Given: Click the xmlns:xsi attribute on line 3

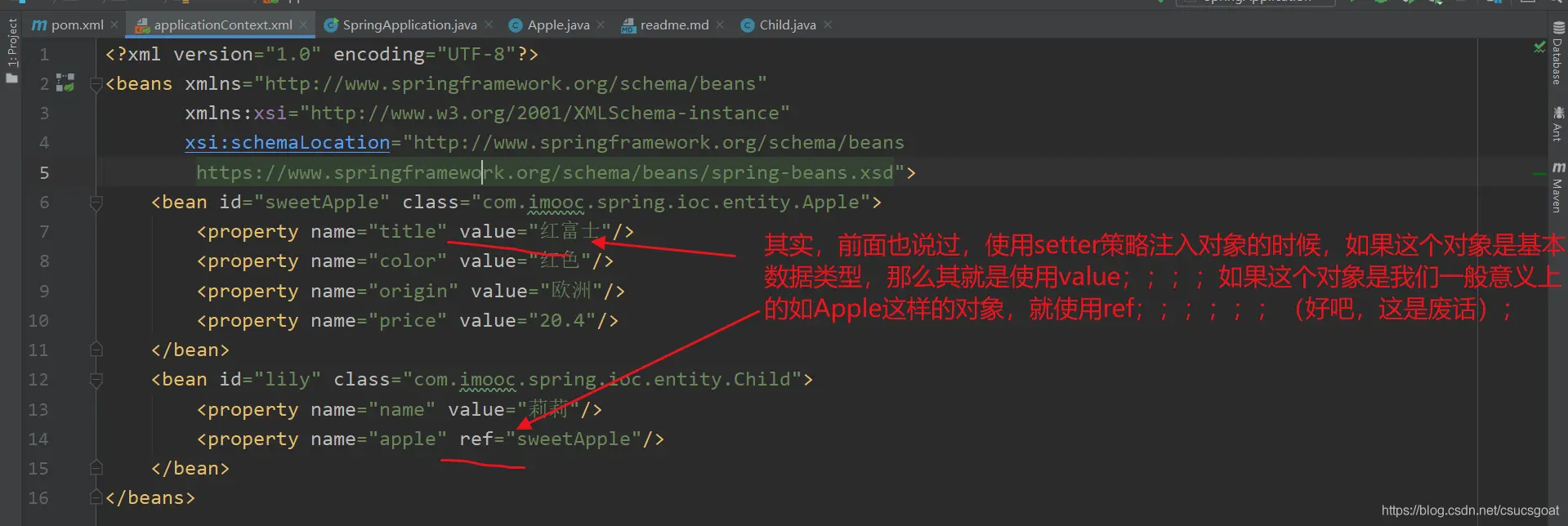Looking at the screenshot, I should pos(487,114).
